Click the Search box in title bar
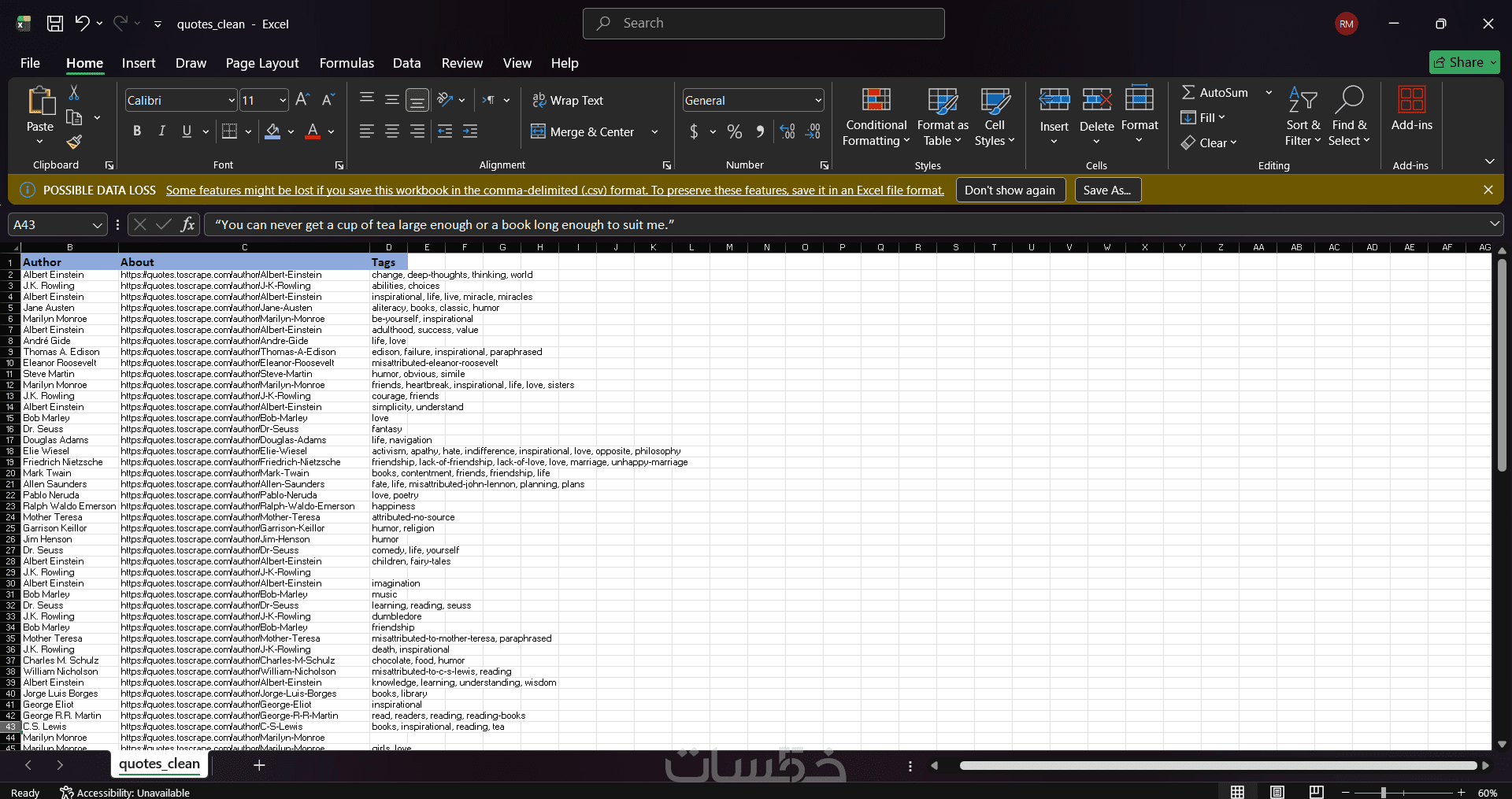Screen dimensions: 1512x799 tap(764, 24)
